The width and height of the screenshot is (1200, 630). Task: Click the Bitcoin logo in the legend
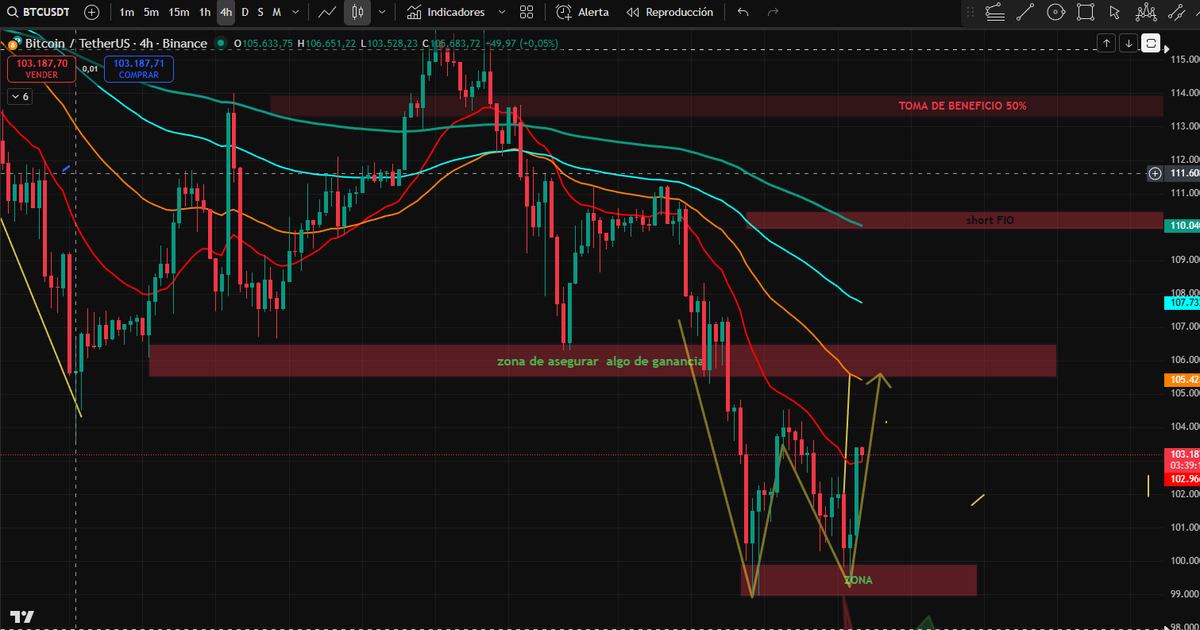coord(12,44)
